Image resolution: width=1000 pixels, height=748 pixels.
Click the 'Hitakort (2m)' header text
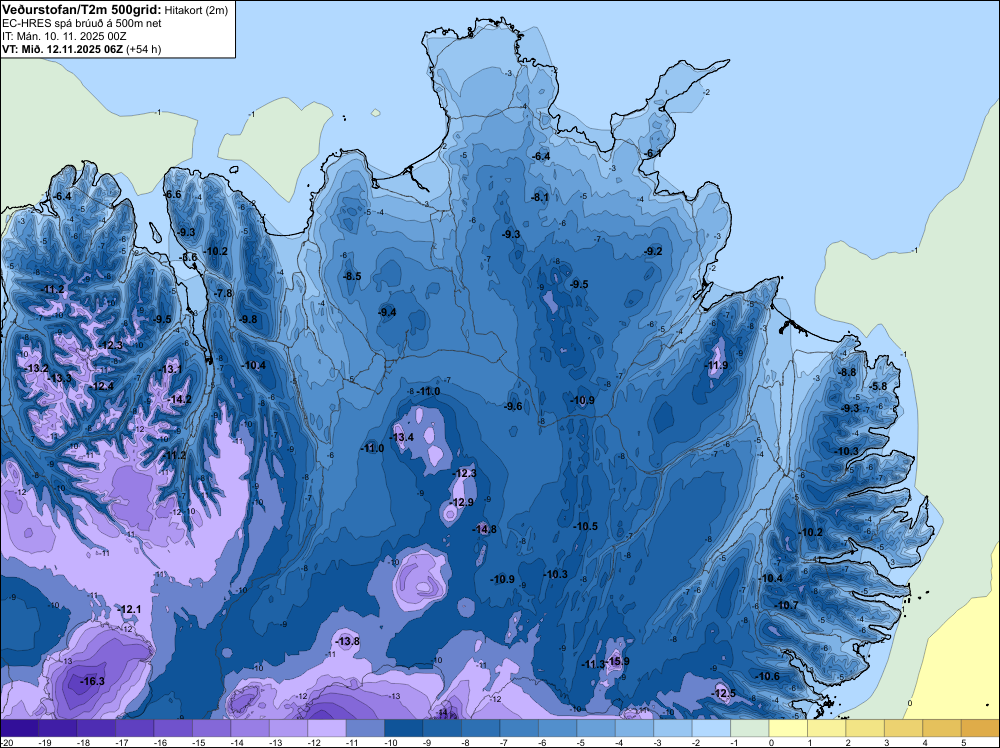click(x=196, y=10)
